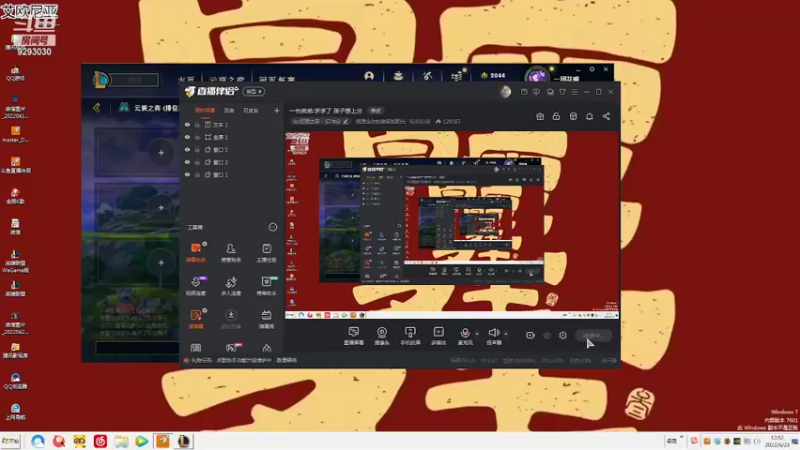Select the 窗口 3 source row
The width and height of the screenshot is (800, 450).
(x=232, y=149)
